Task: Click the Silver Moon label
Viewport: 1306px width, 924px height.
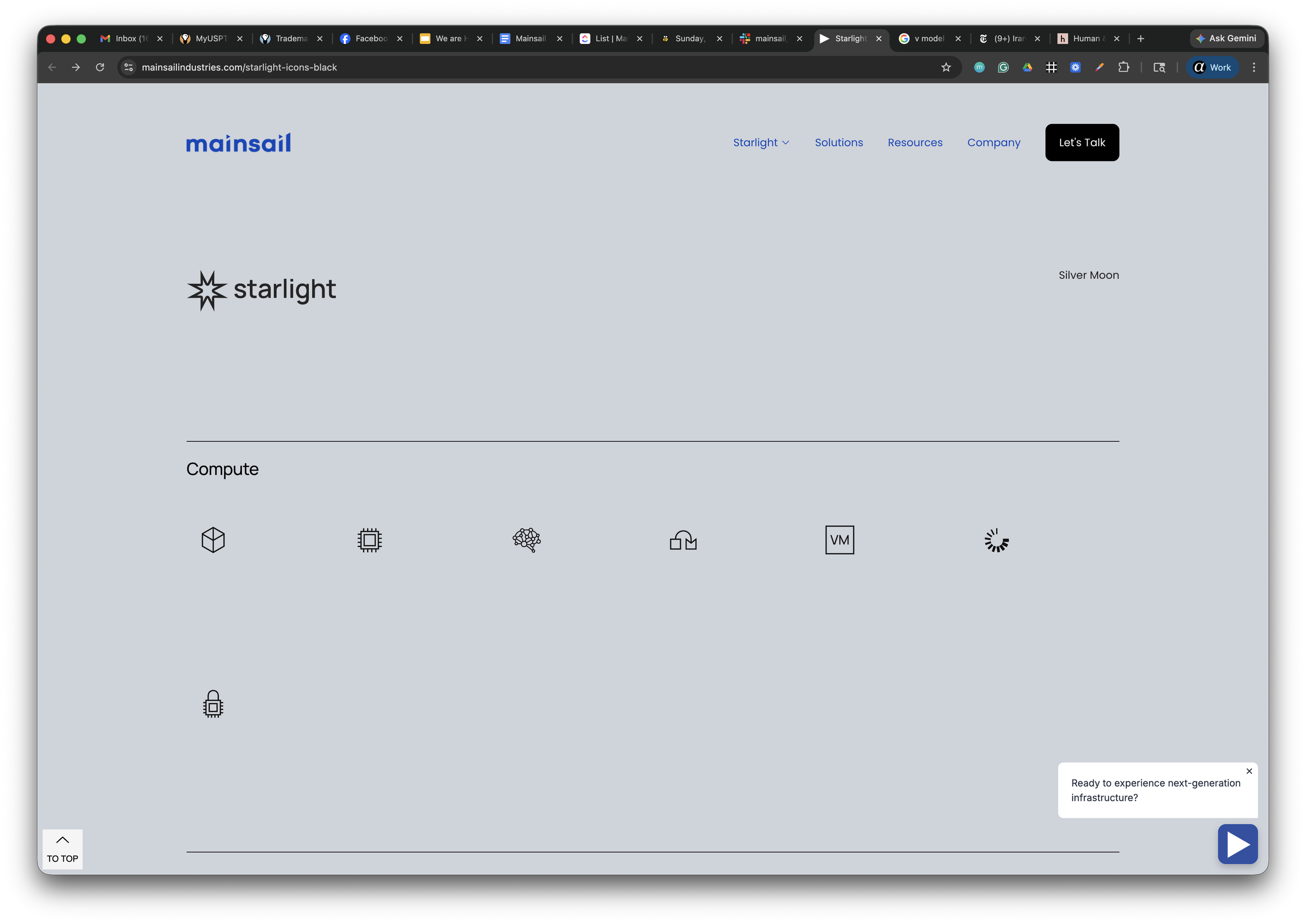Action: coord(1088,275)
